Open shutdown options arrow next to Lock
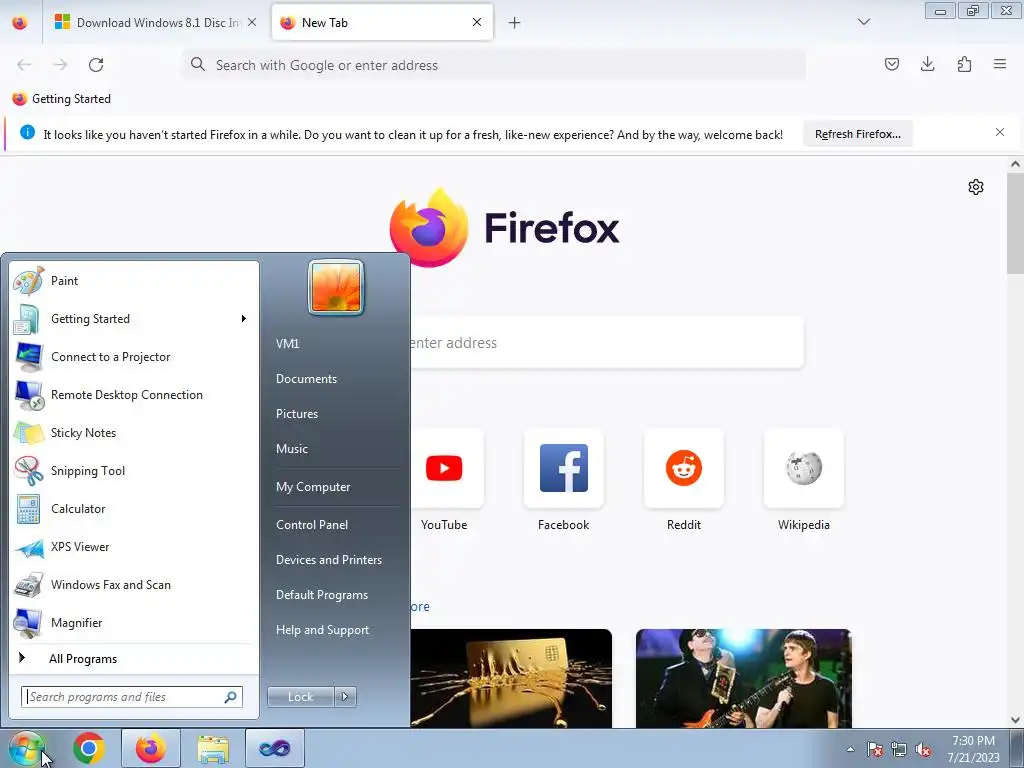Image resolution: width=1024 pixels, height=768 pixels. point(345,697)
